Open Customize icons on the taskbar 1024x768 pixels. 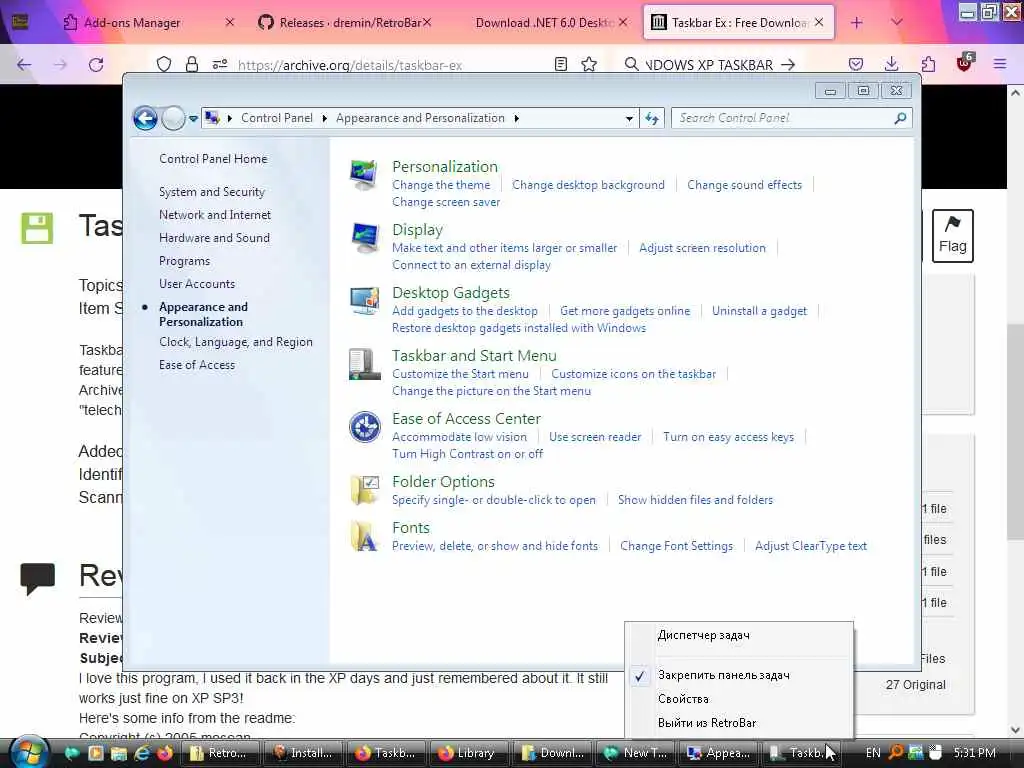point(633,374)
